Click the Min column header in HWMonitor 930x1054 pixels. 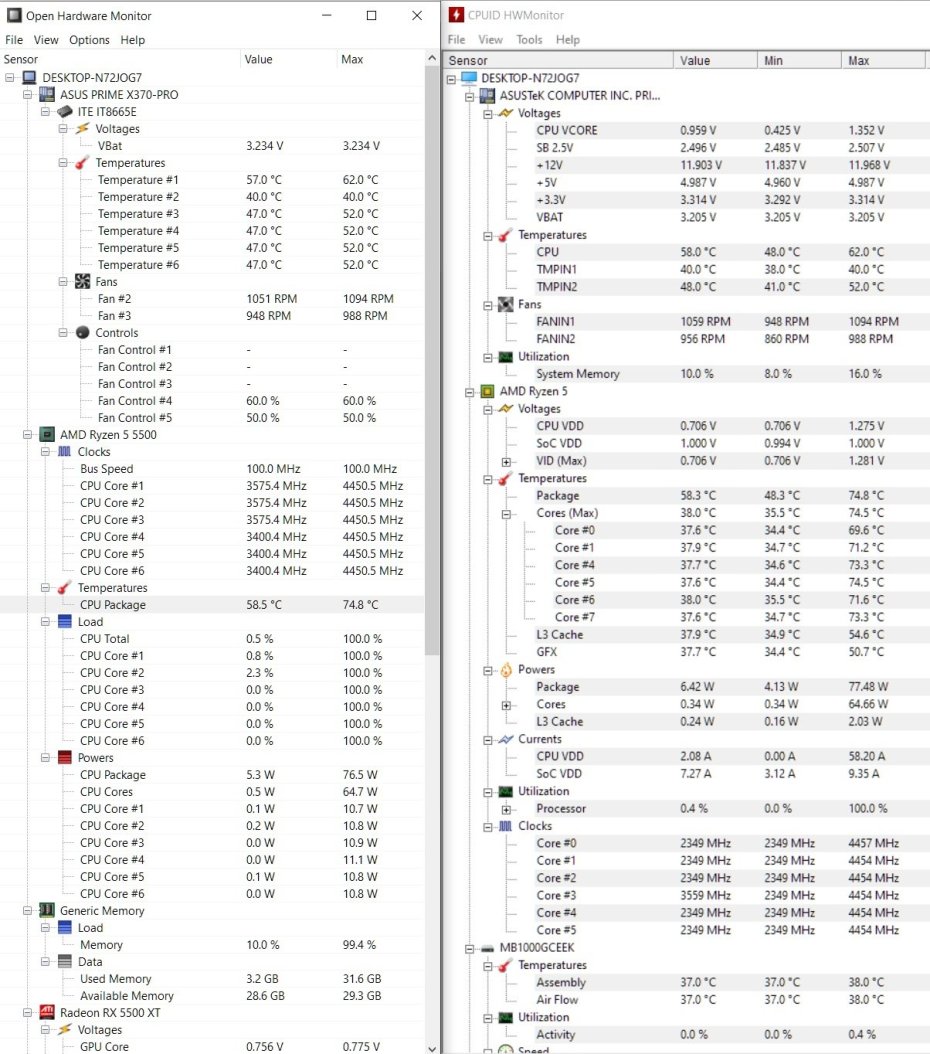[799, 60]
